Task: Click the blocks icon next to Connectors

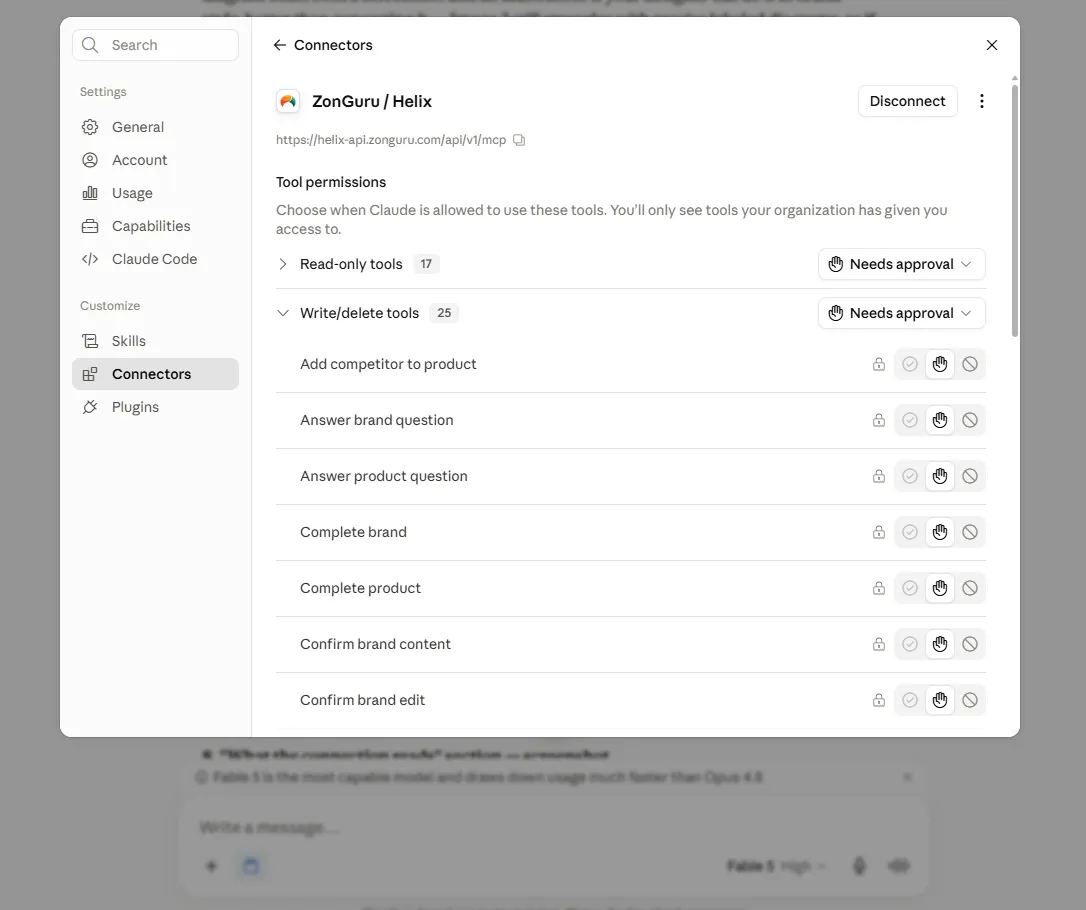Action: pyautogui.click(x=90, y=374)
